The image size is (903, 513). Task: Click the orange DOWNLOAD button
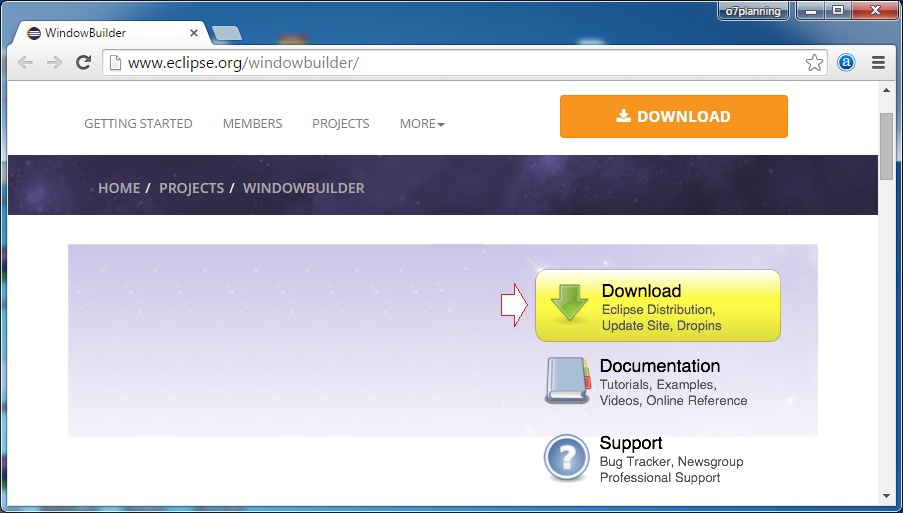click(x=674, y=116)
